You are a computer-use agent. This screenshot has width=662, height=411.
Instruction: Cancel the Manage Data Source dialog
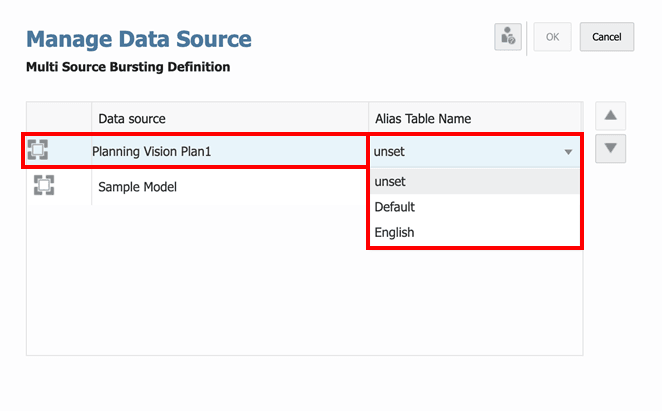pos(607,37)
